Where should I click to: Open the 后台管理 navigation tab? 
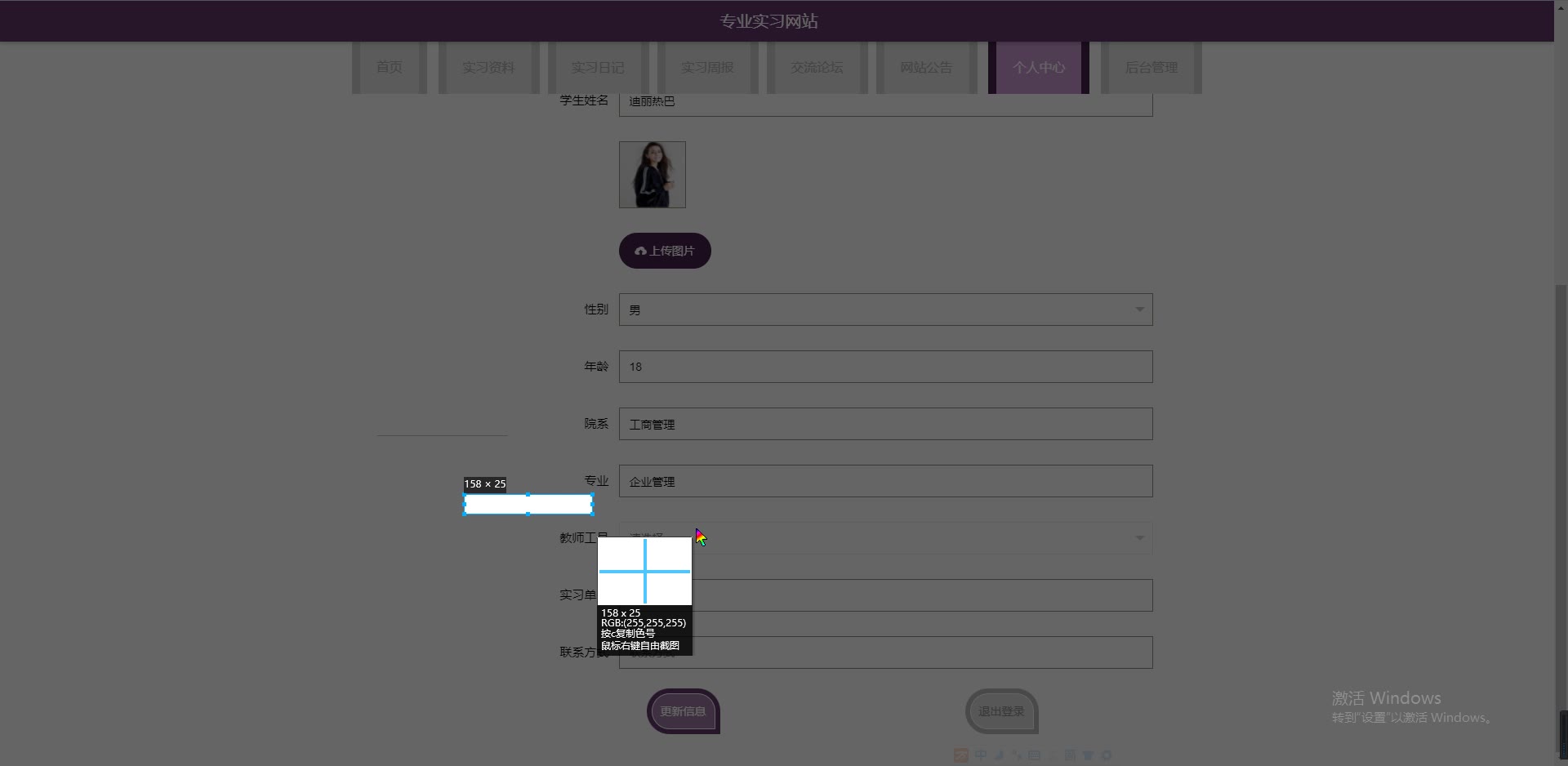pos(1151,68)
